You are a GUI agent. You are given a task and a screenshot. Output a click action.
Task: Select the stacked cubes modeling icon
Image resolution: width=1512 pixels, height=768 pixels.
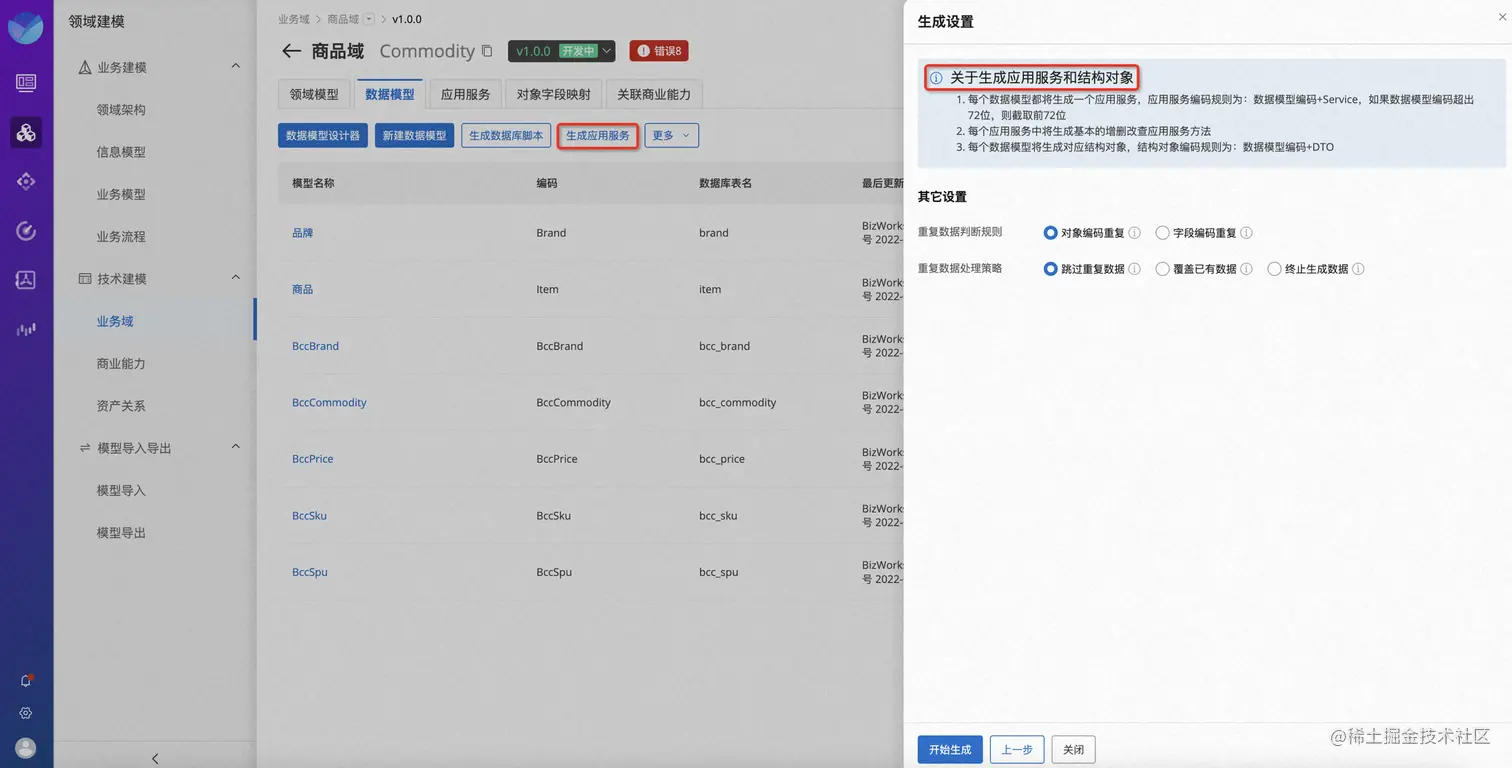pyautogui.click(x=26, y=132)
